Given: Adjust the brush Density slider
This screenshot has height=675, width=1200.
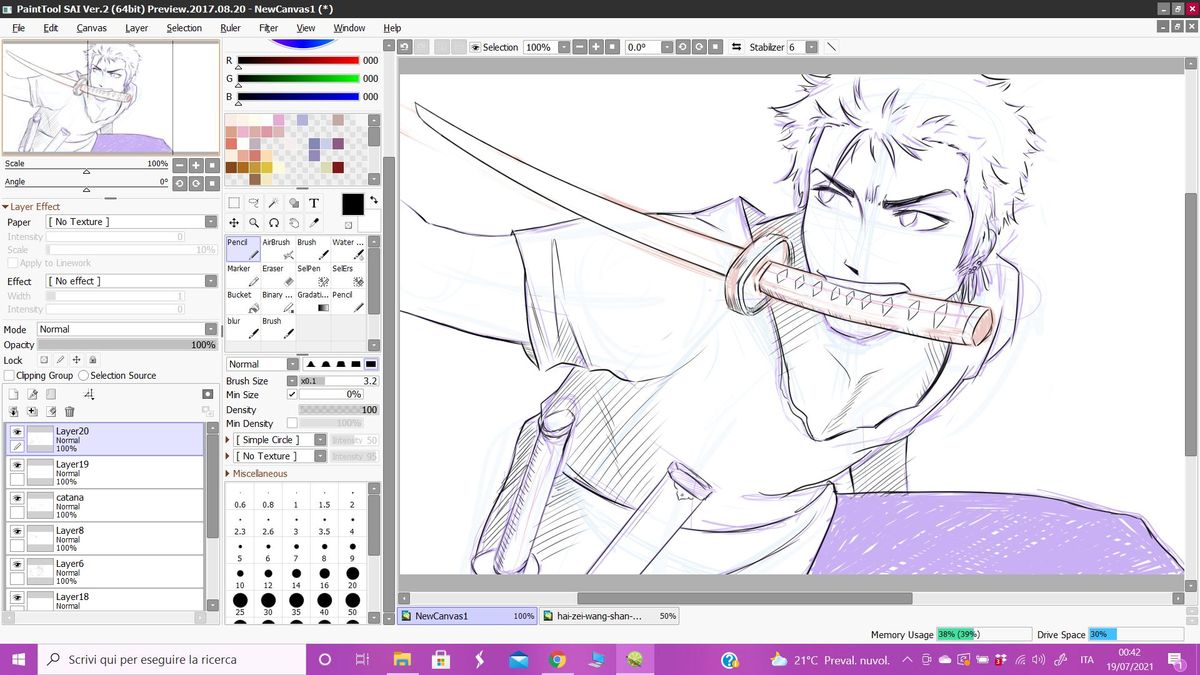Looking at the screenshot, I should point(339,410).
